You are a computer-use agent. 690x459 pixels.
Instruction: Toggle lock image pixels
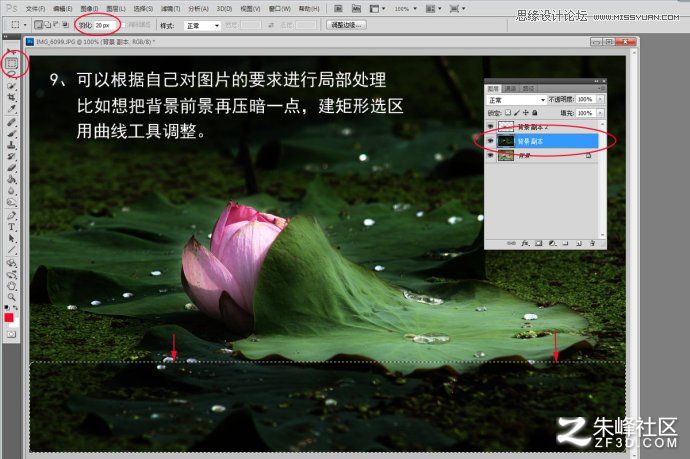click(x=517, y=113)
